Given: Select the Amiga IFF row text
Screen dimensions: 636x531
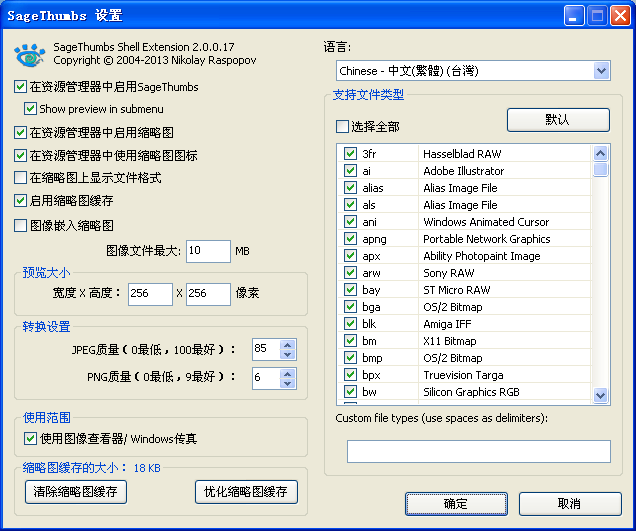Looking at the screenshot, I should [447, 325].
